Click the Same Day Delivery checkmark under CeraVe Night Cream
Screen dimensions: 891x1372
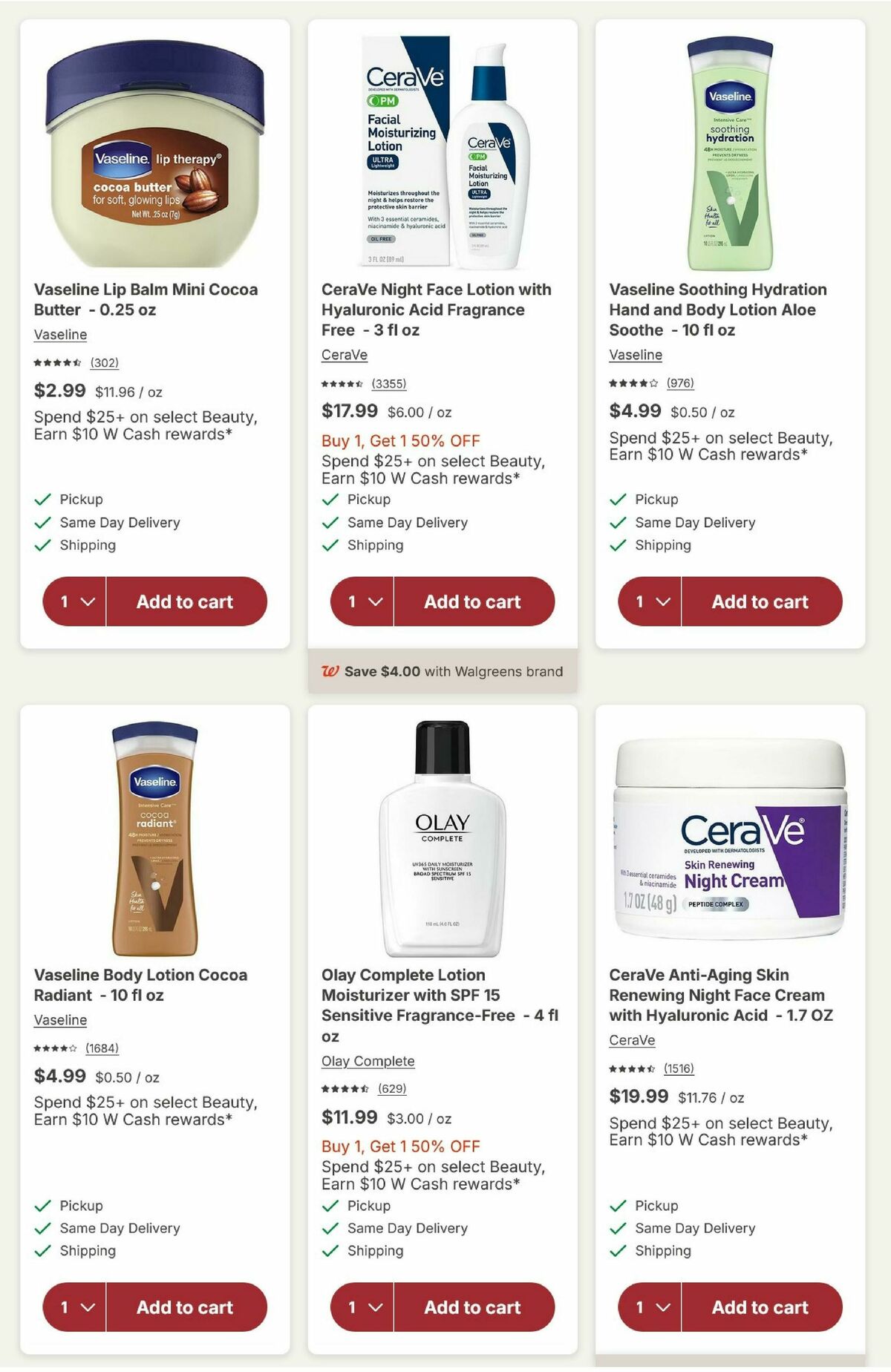tap(617, 1228)
